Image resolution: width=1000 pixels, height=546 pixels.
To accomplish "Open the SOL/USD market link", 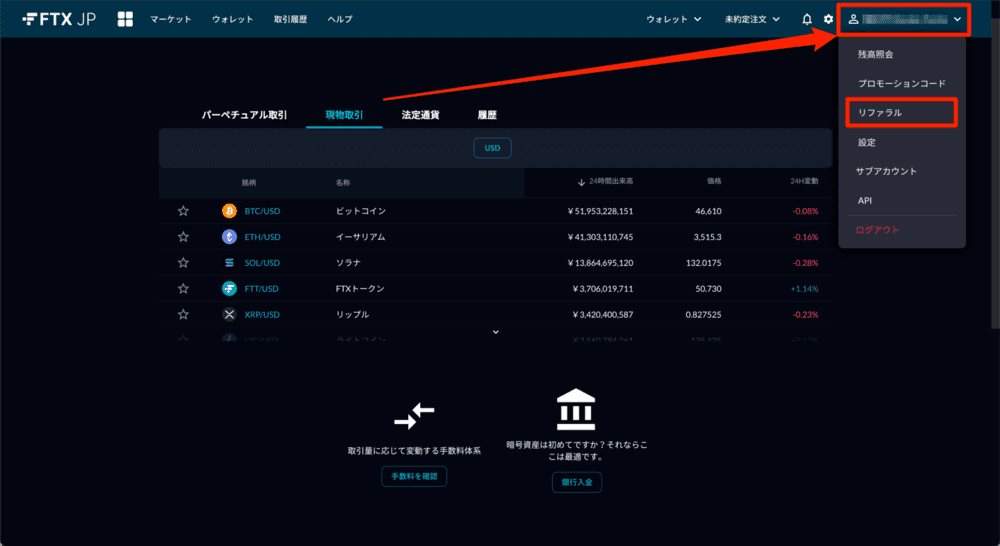I will [x=262, y=263].
